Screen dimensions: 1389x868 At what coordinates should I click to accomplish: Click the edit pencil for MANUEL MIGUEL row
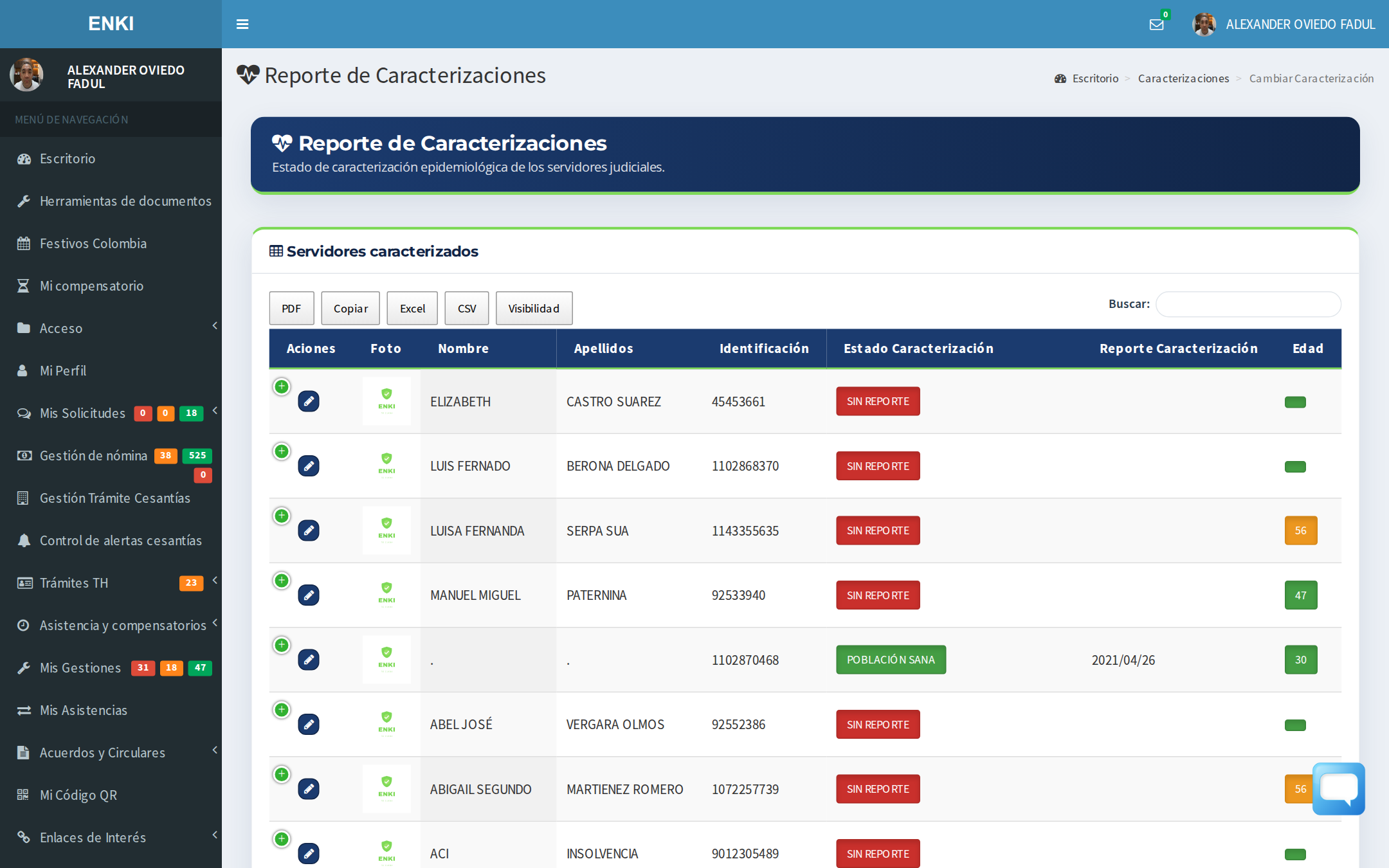pos(309,595)
